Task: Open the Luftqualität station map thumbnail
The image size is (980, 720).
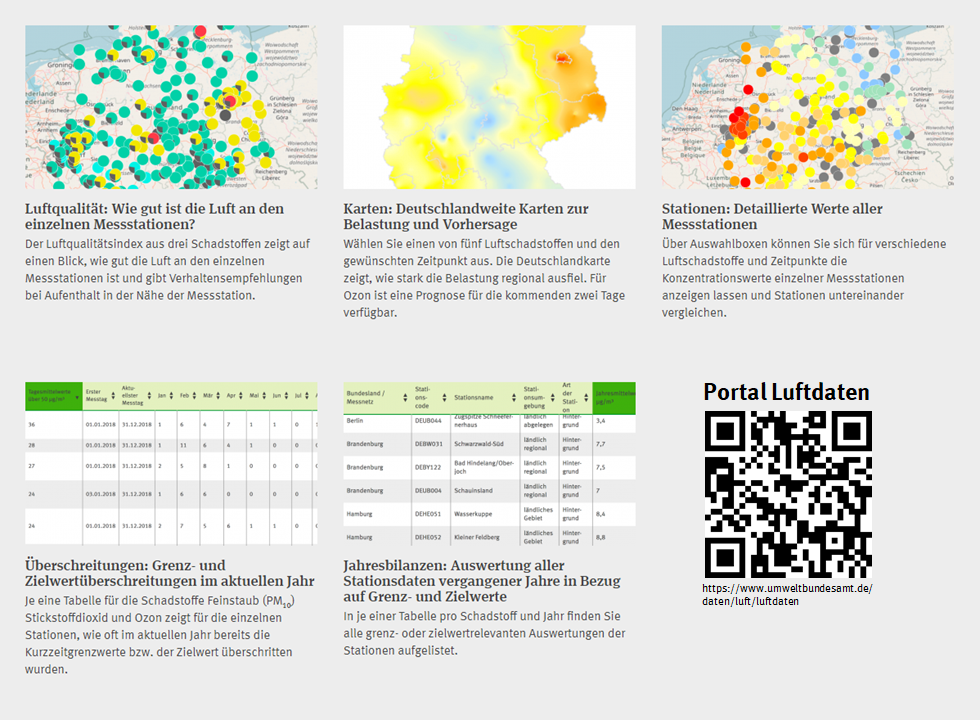Action: click(170, 107)
